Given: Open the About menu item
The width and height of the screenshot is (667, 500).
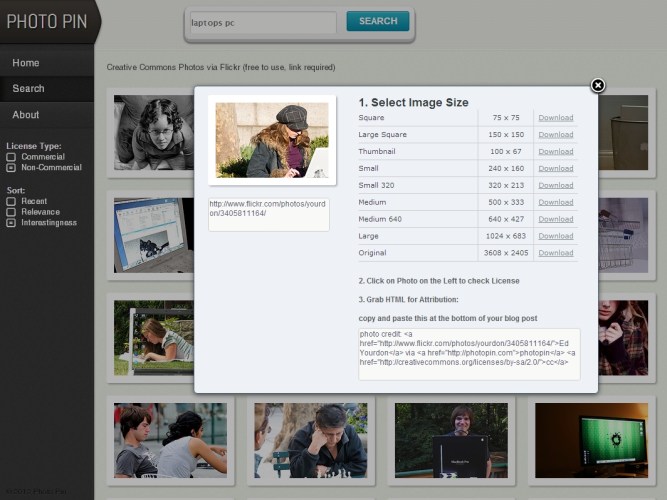Looking at the screenshot, I should 26,115.
